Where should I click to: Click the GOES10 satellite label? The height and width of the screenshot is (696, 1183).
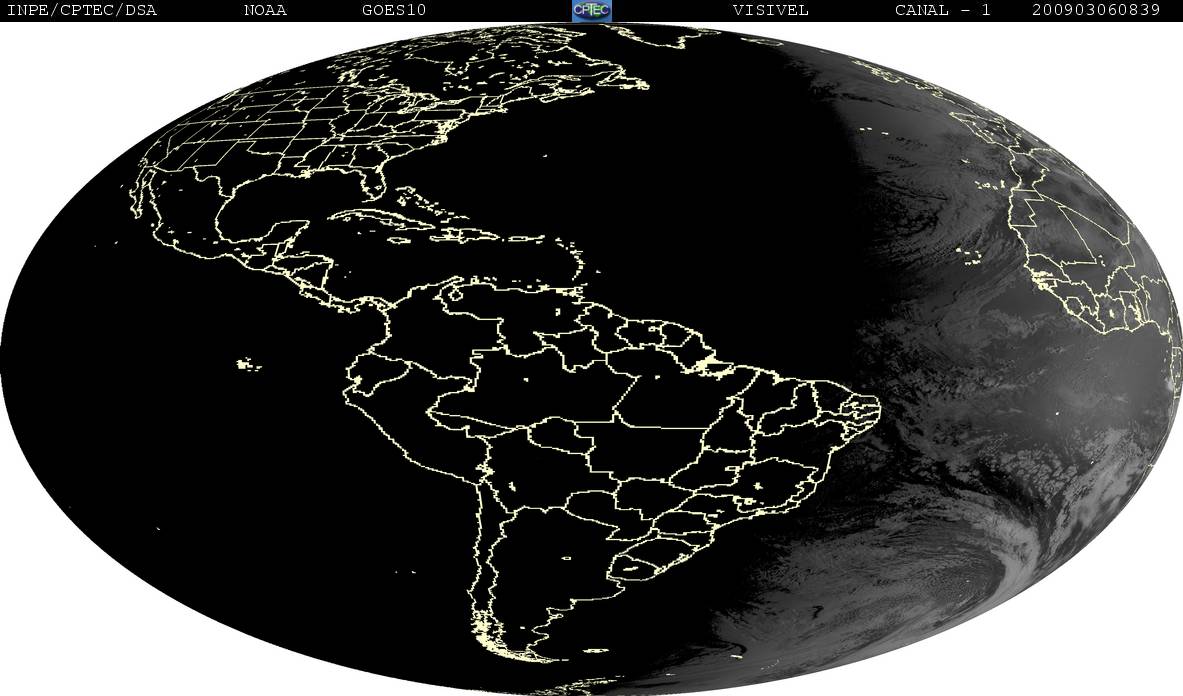click(394, 11)
